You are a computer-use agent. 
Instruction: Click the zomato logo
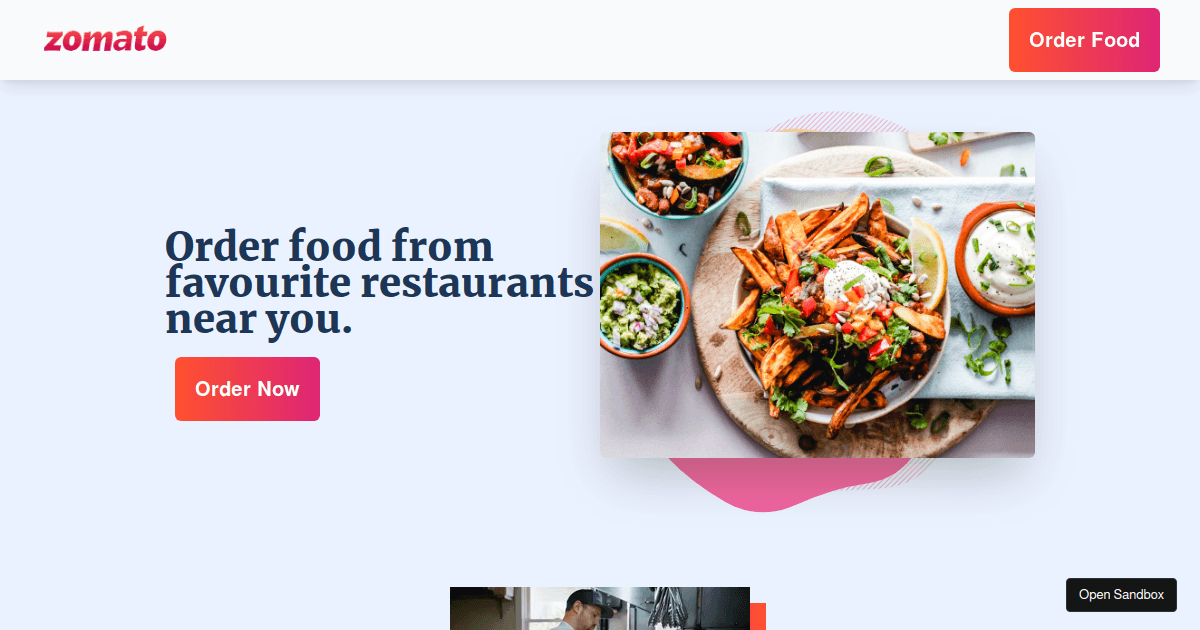tap(105, 40)
